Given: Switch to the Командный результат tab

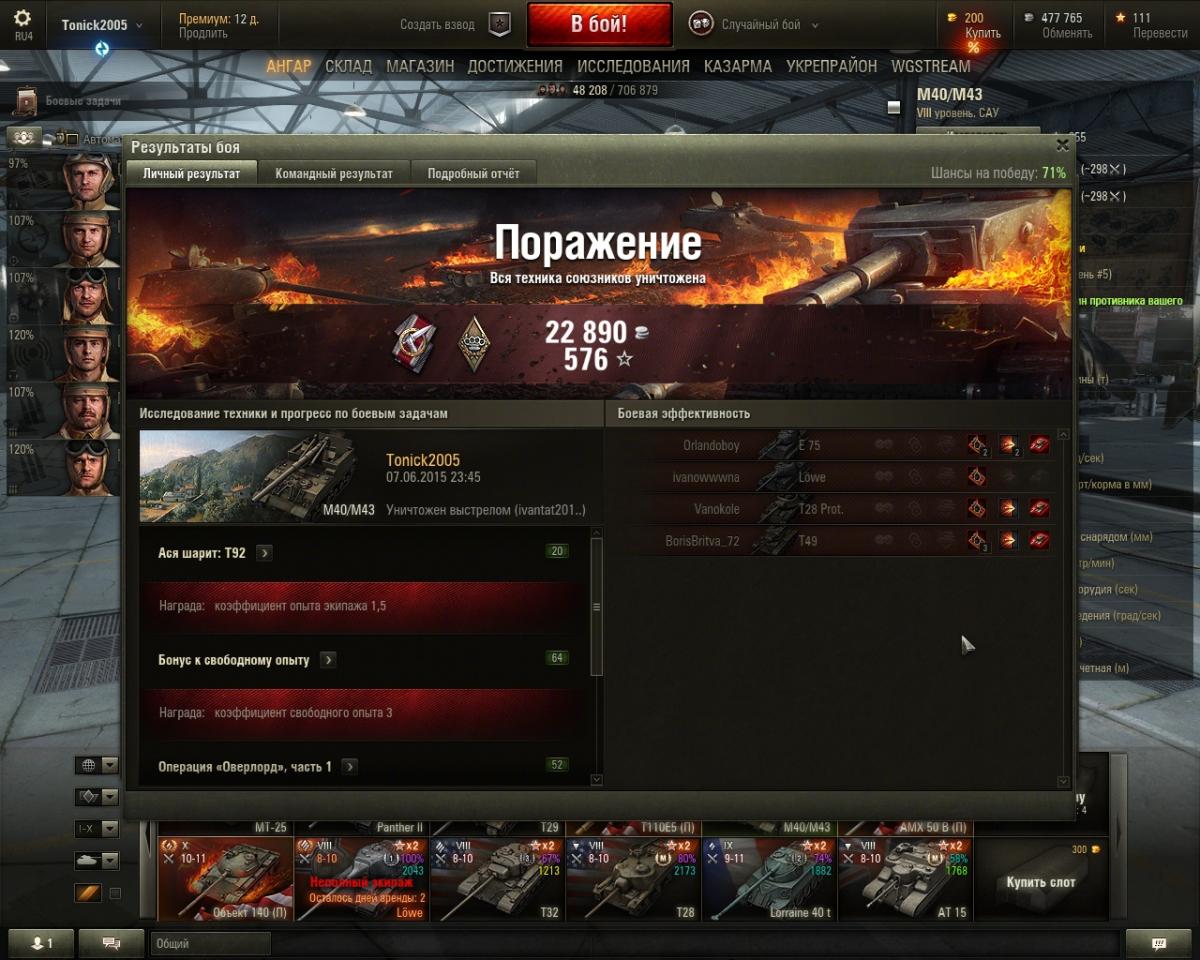Looking at the screenshot, I should coord(334,173).
